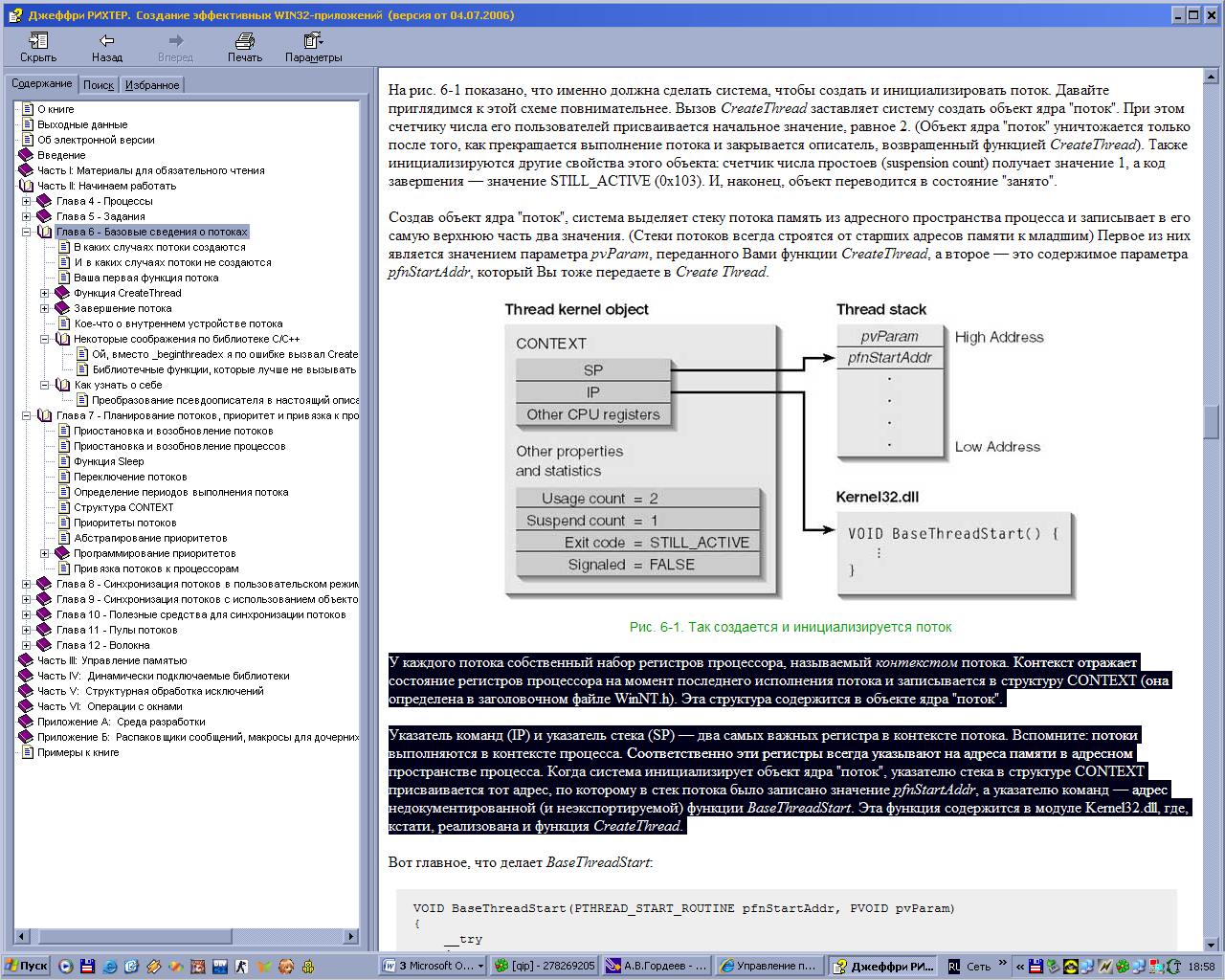Switch to the Поиск tab

click(98, 85)
